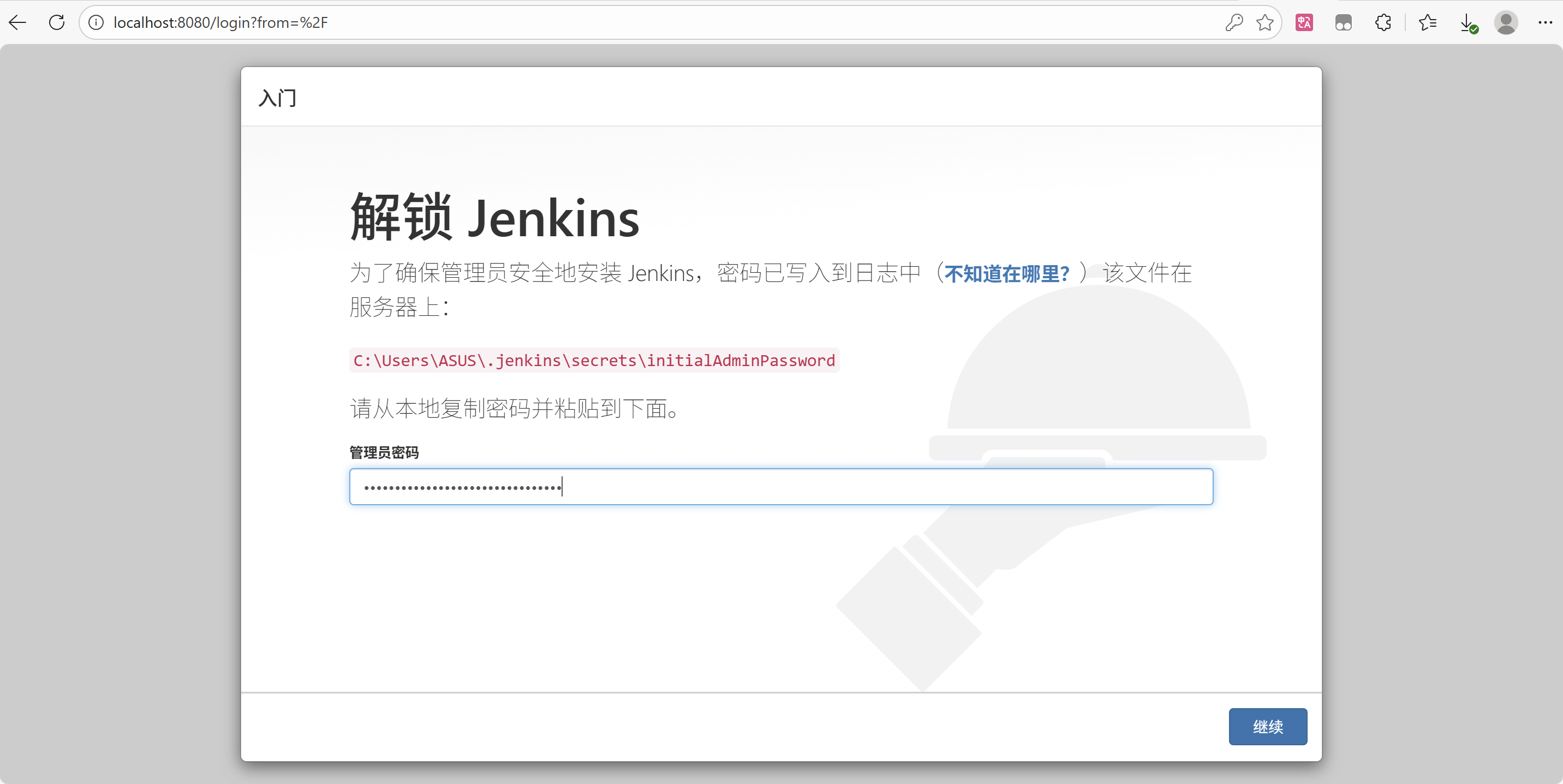Click the 继续 button

click(1268, 726)
